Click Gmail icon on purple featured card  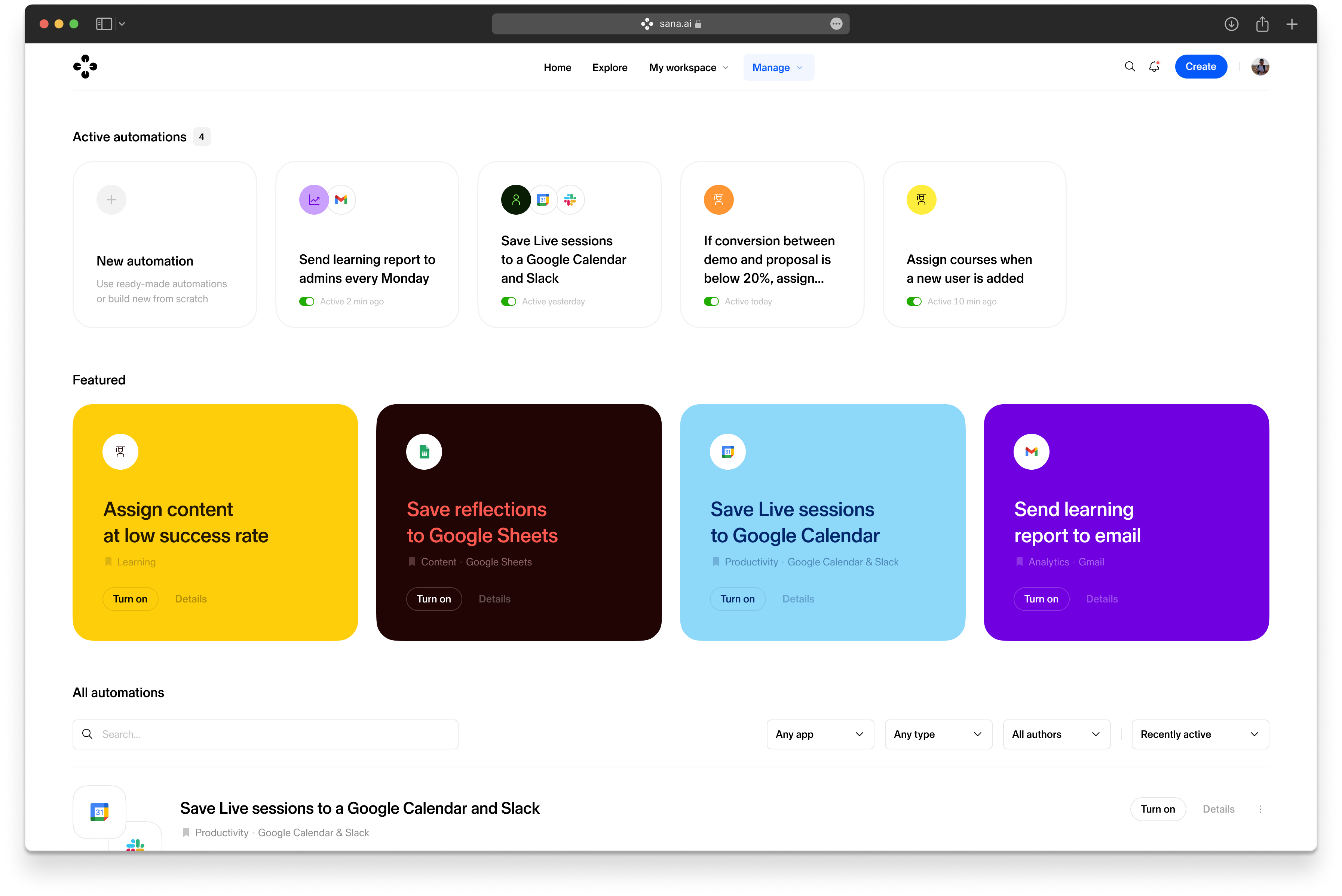[x=1031, y=452]
